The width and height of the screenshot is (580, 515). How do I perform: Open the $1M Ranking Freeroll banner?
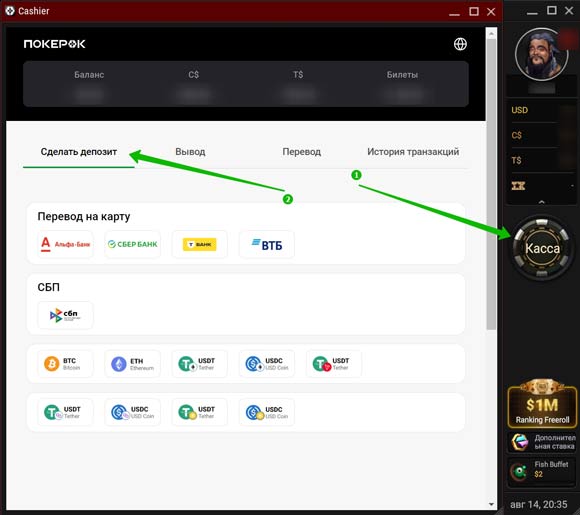coord(542,403)
